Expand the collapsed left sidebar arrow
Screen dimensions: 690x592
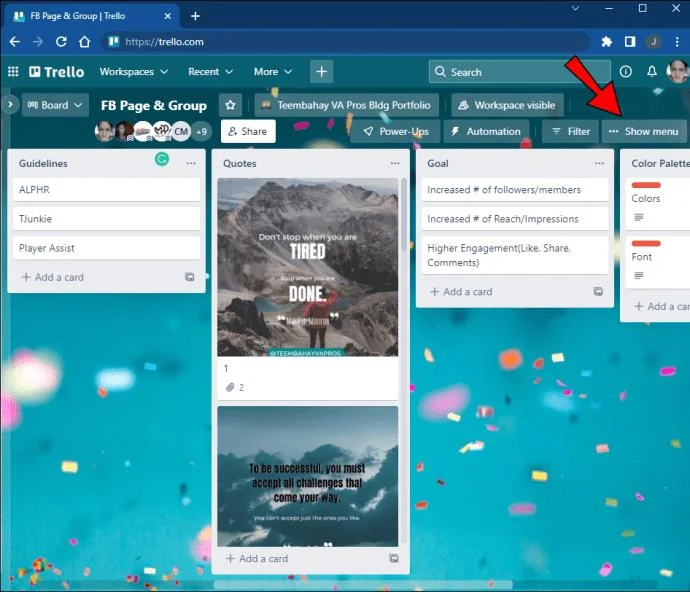pos(10,105)
